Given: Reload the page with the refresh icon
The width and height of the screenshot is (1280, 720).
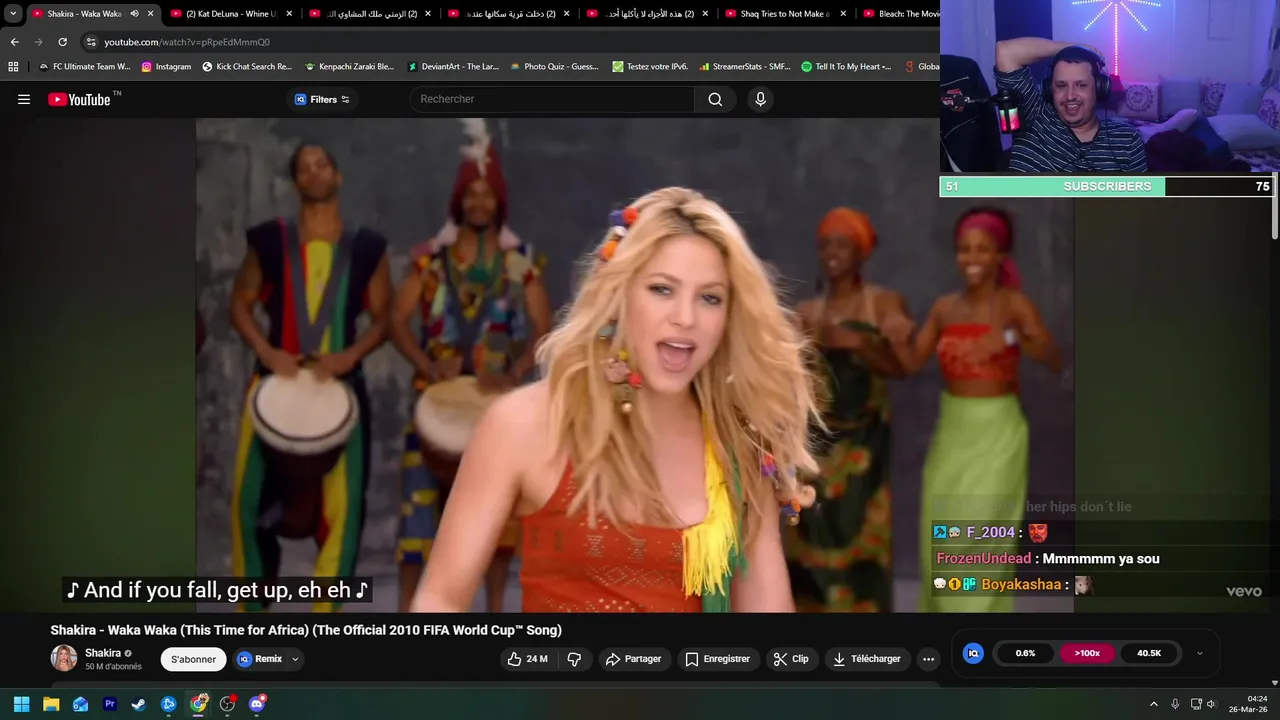Looking at the screenshot, I should [62, 42].
